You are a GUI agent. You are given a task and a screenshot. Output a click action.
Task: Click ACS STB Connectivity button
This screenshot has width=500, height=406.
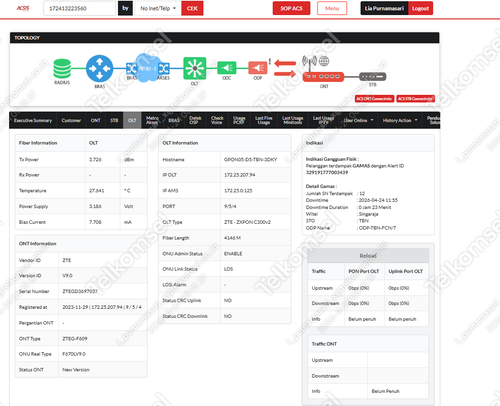(x=416, y=99)
